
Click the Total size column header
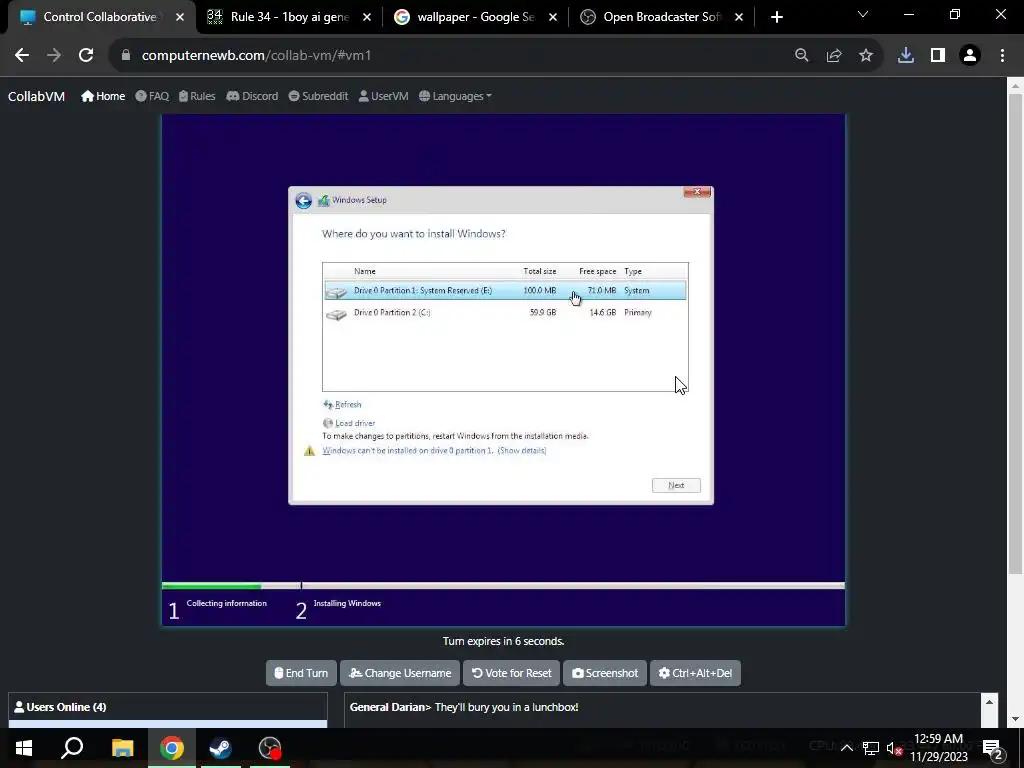pyautogui.click(x=539, y=271)
